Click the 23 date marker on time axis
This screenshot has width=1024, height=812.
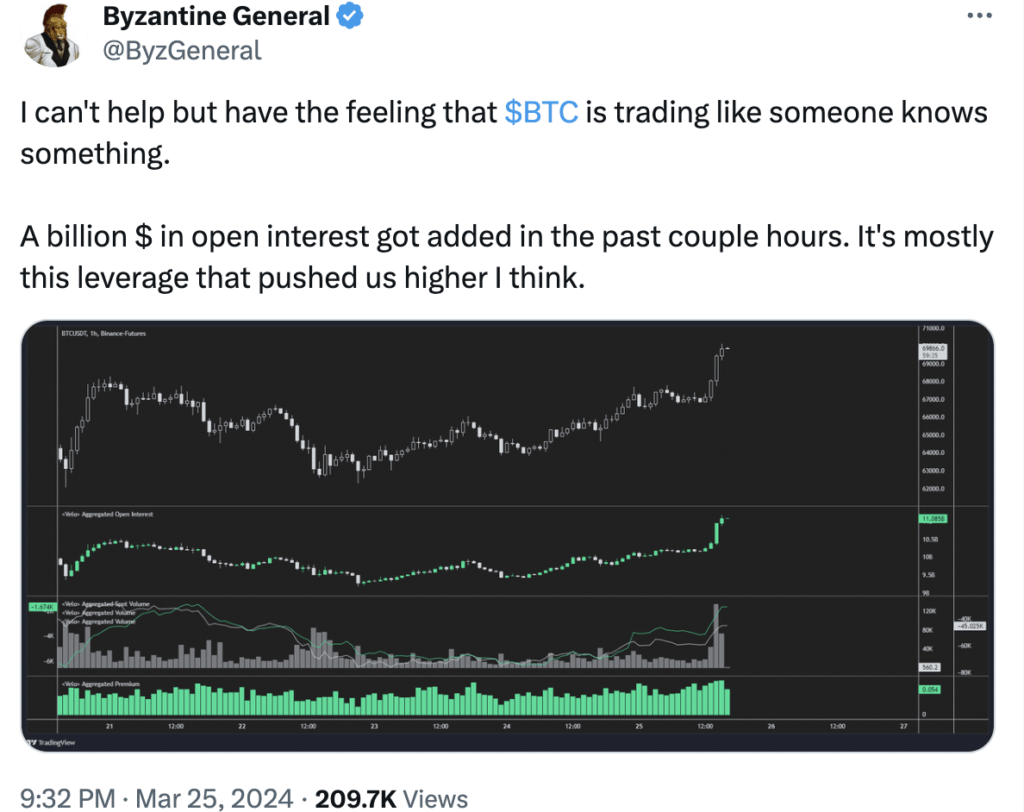coord(373,727)
